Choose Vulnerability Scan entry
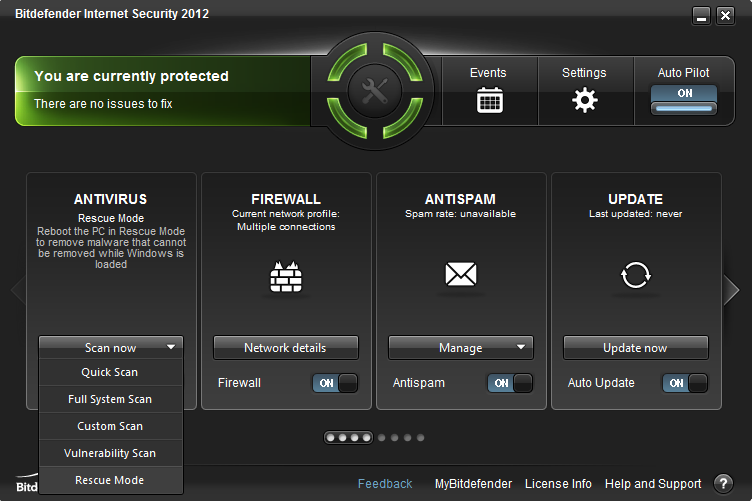752x501 pixels. tap(111, 453)
